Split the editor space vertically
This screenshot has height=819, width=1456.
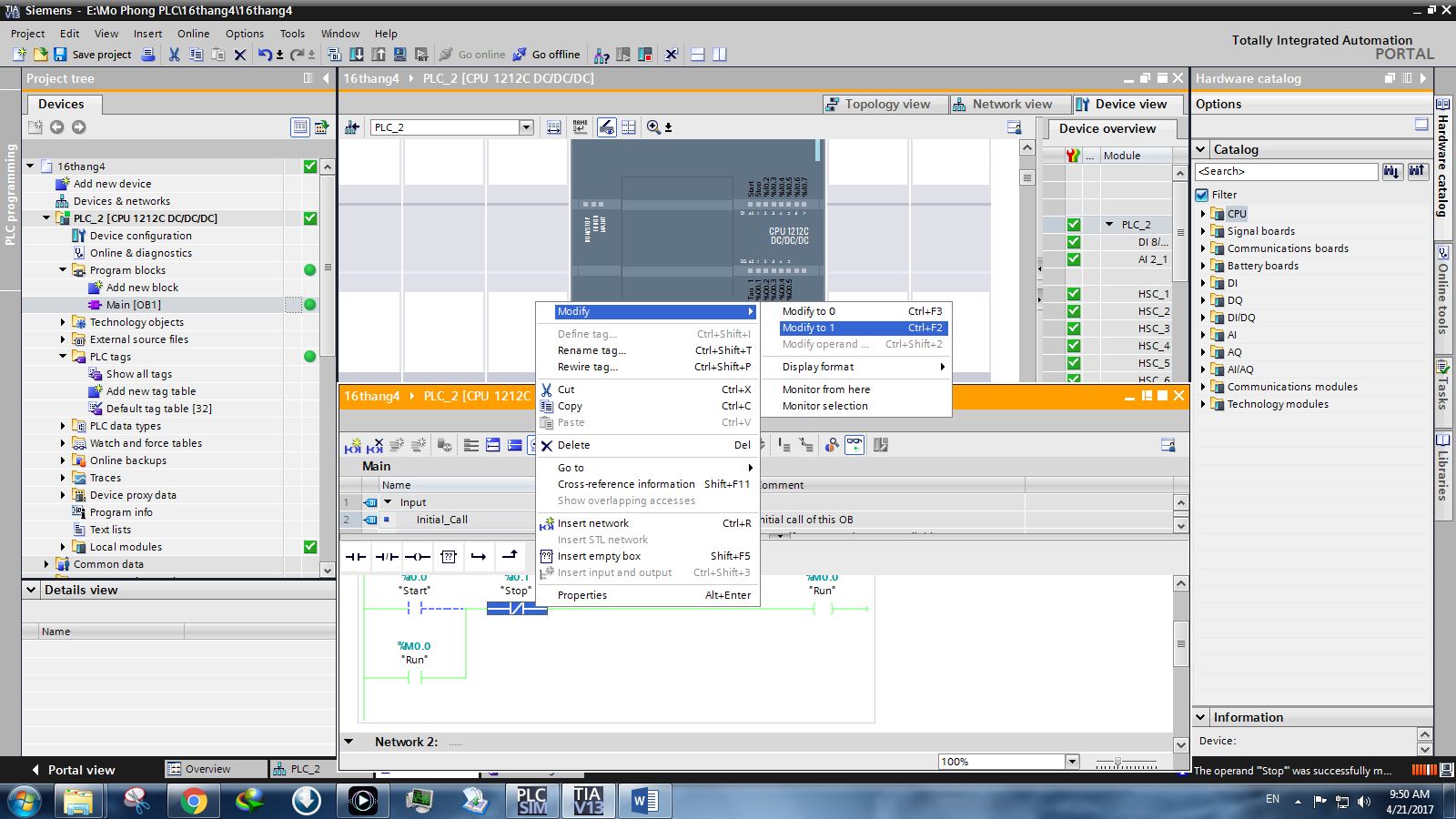[720, 55]
